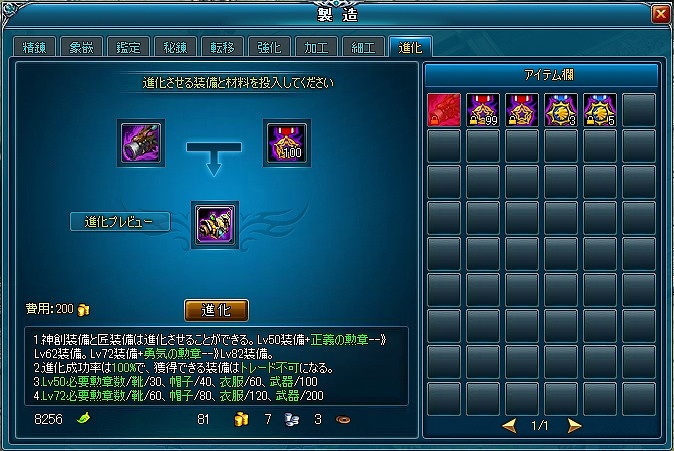Open the 進化プレビュー preview button
674x451 pixels.
click(x=120, y=222)
